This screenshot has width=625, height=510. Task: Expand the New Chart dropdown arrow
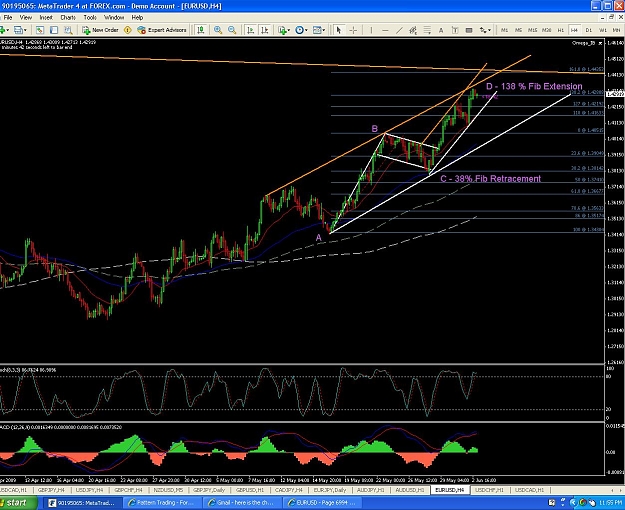pyautogui.click(x=8, y=30)
